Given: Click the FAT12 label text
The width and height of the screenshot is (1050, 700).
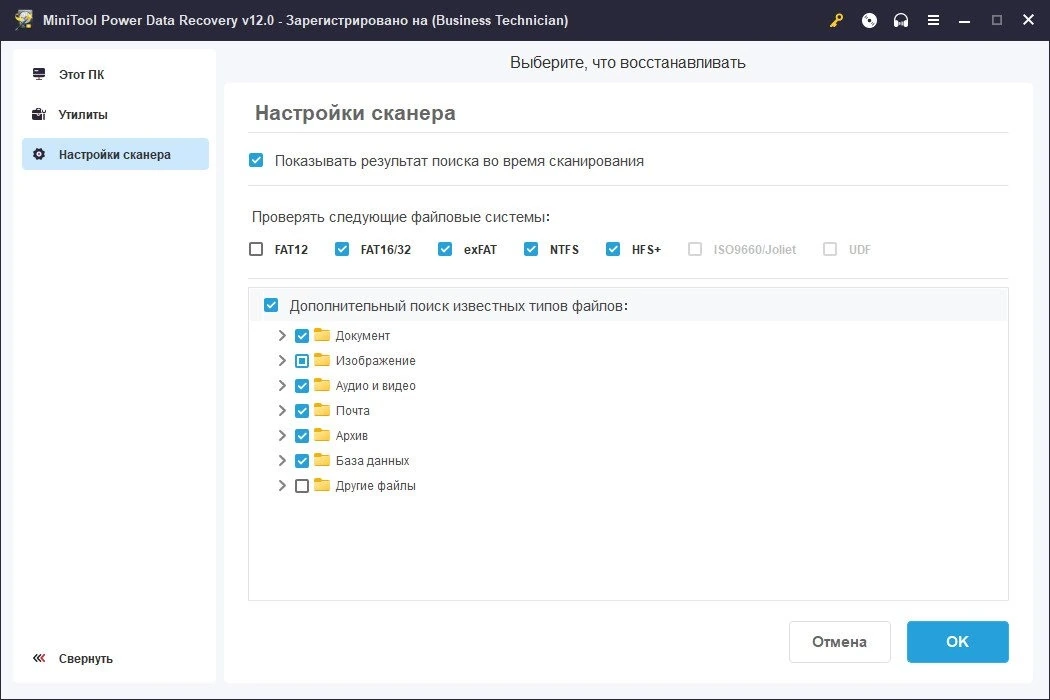Looking at the screenshot, I should pyautogui.click(x=291, y=250).
